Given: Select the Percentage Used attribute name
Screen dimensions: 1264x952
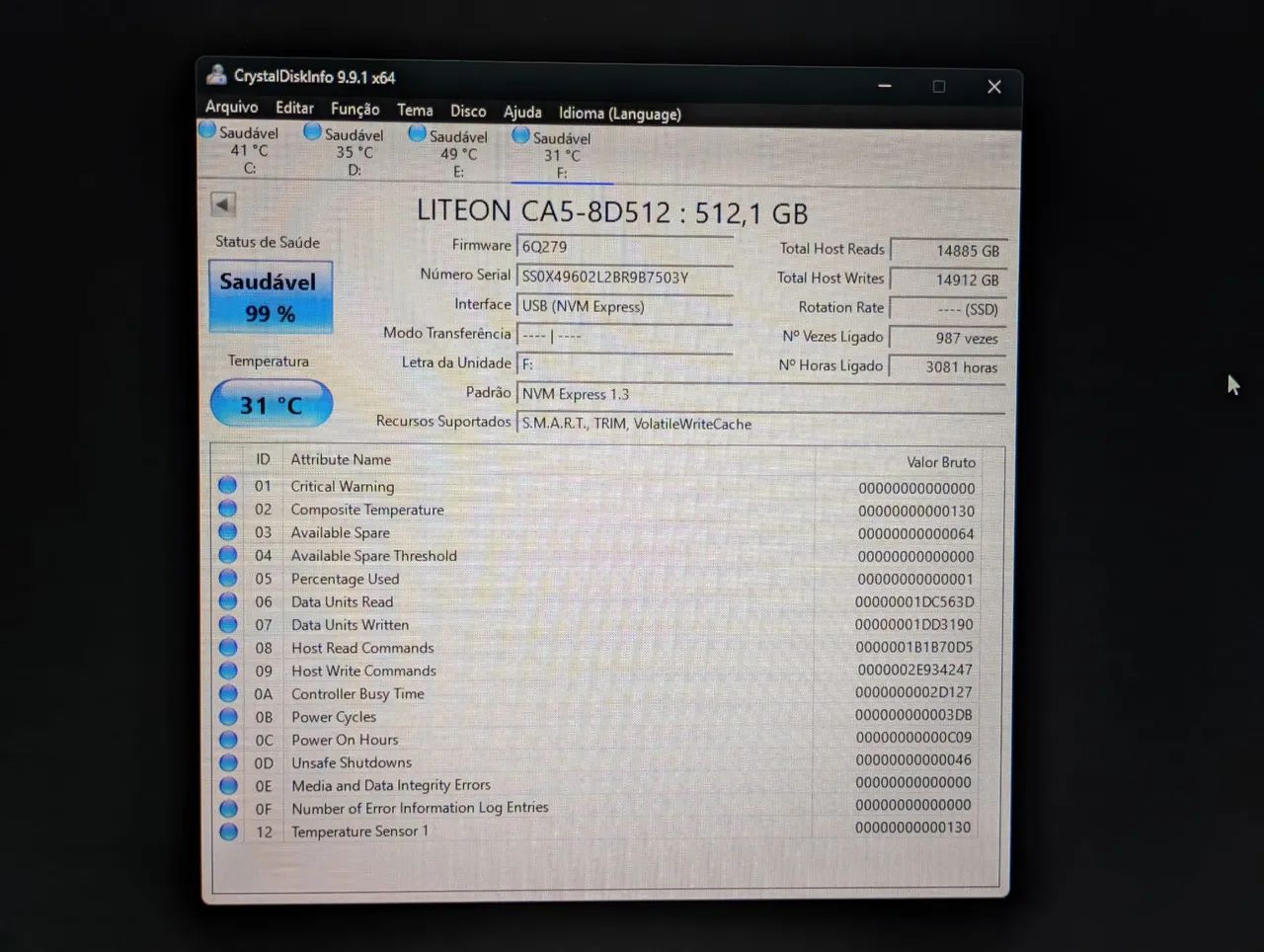Looking at the screenshot, I should point(345,579).
